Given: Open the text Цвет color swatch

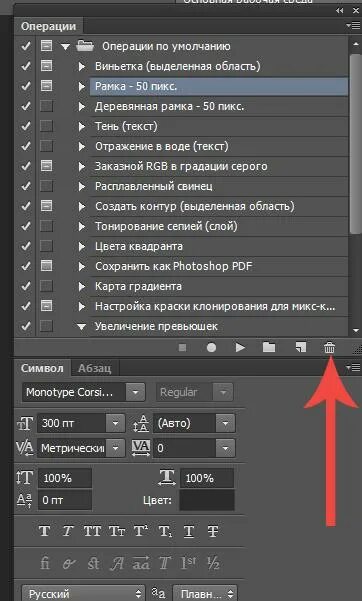Looking at the screenshot, I should [207, 500].
